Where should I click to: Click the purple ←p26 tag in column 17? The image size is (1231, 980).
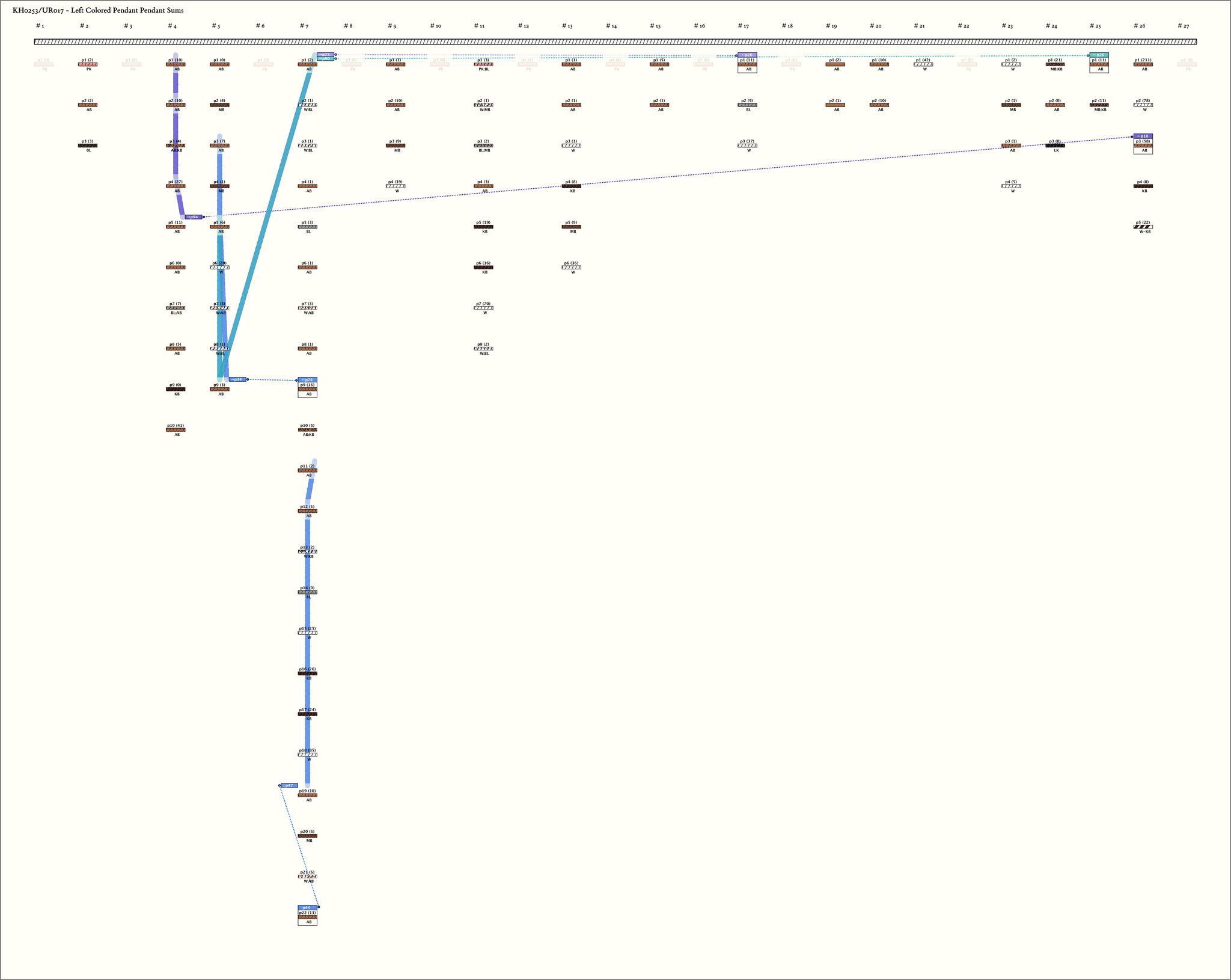pos(747,55)
